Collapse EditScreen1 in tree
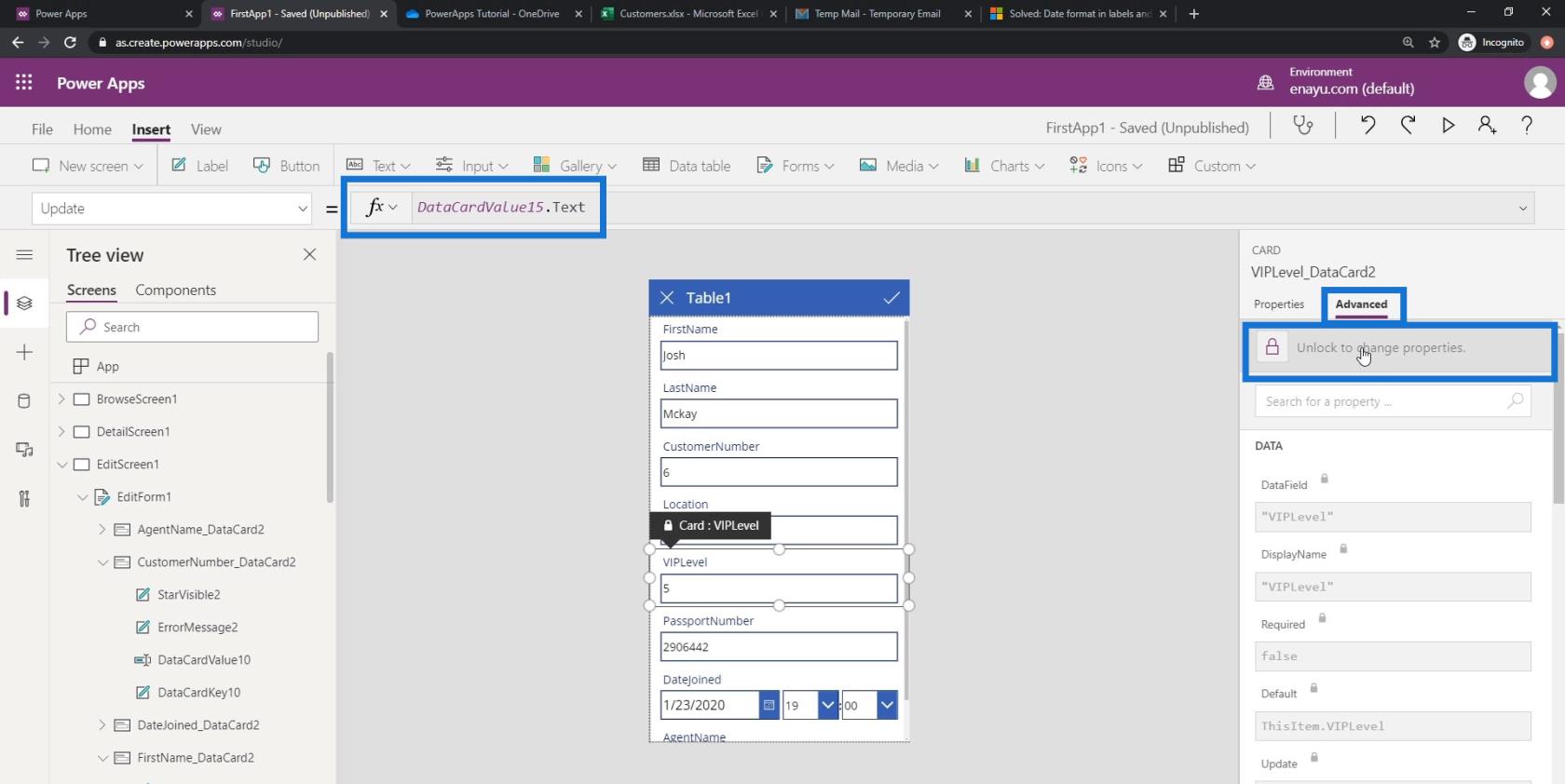This screenshot has width=1565, height=784. point(61,464)
